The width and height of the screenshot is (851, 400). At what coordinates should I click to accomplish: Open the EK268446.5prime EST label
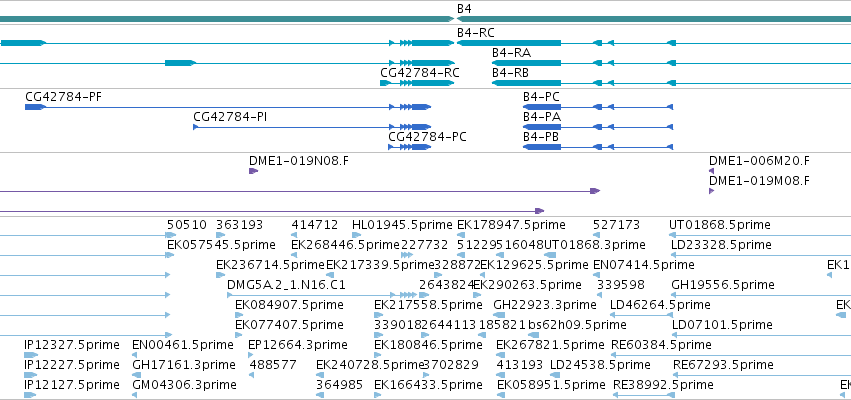coord(346,245)
